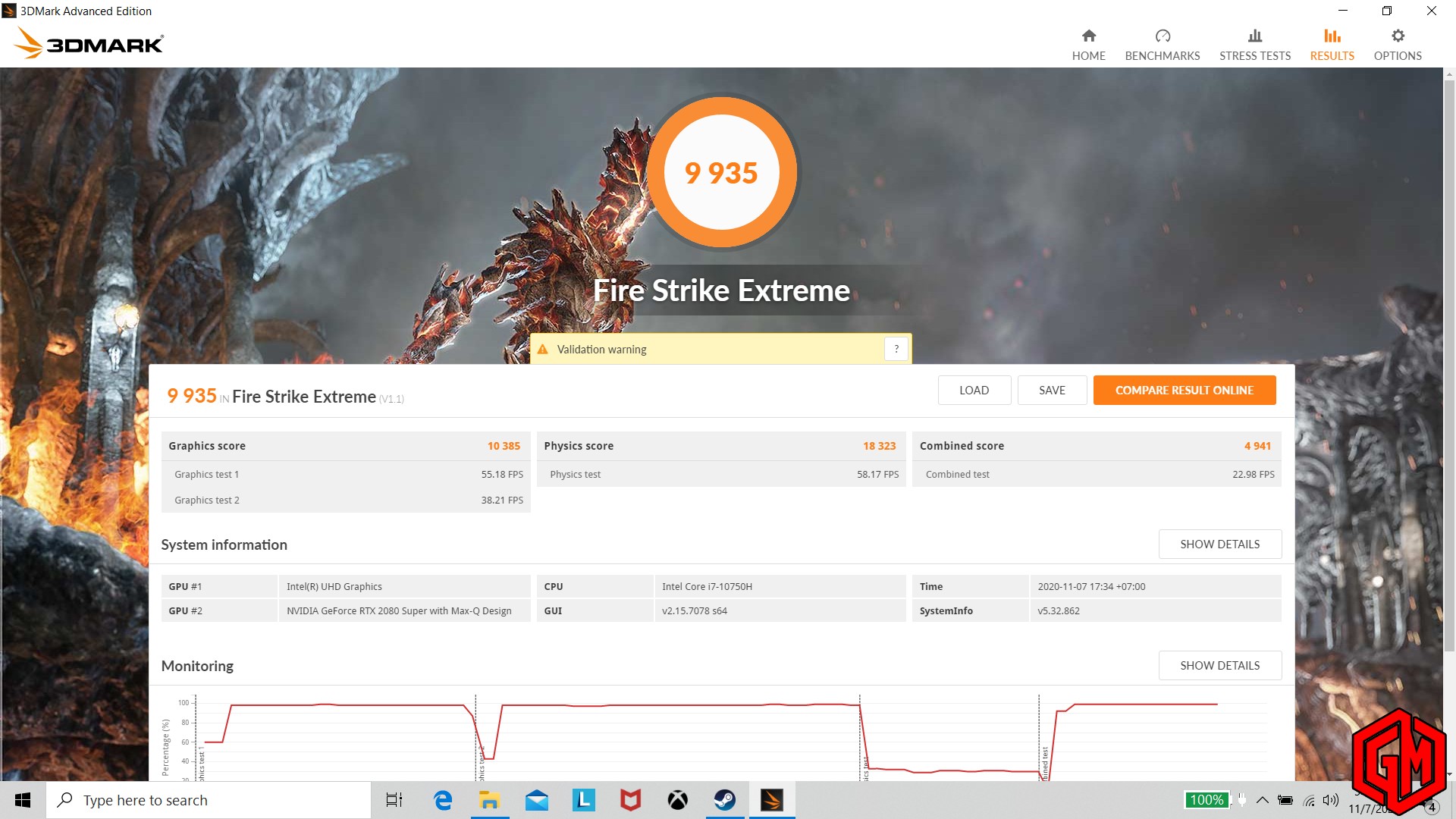
Task: Open the blue L app on taskbar
Action: 583,800
